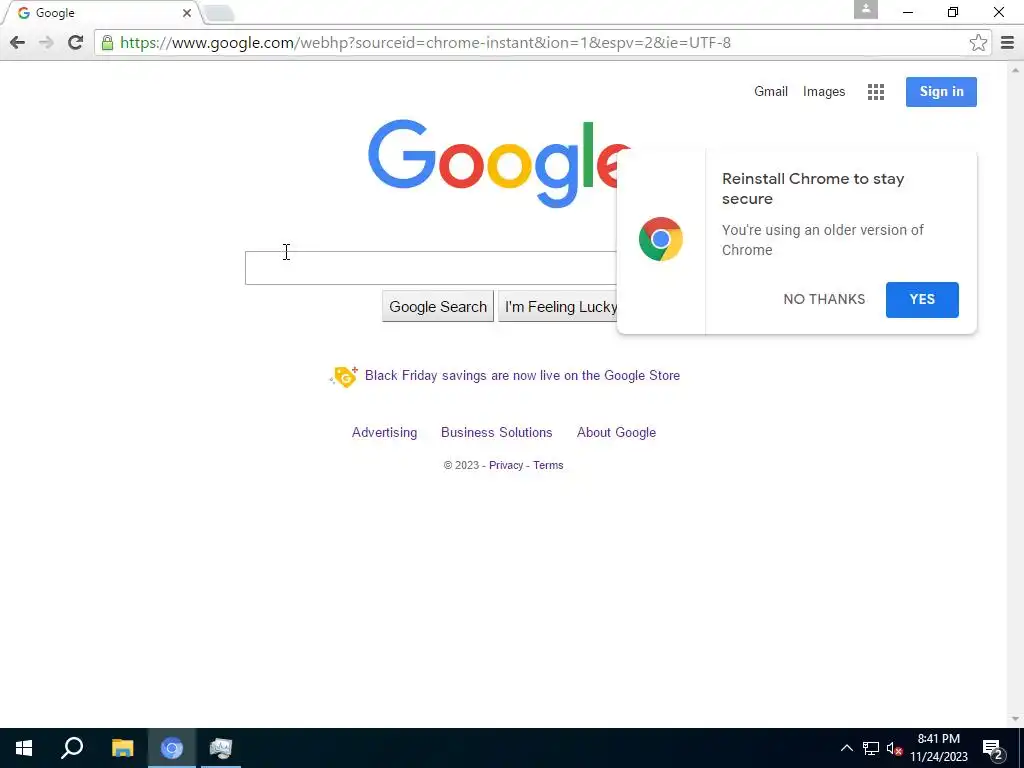Open the Chrome hamburger menu

tap(1007, 43)
